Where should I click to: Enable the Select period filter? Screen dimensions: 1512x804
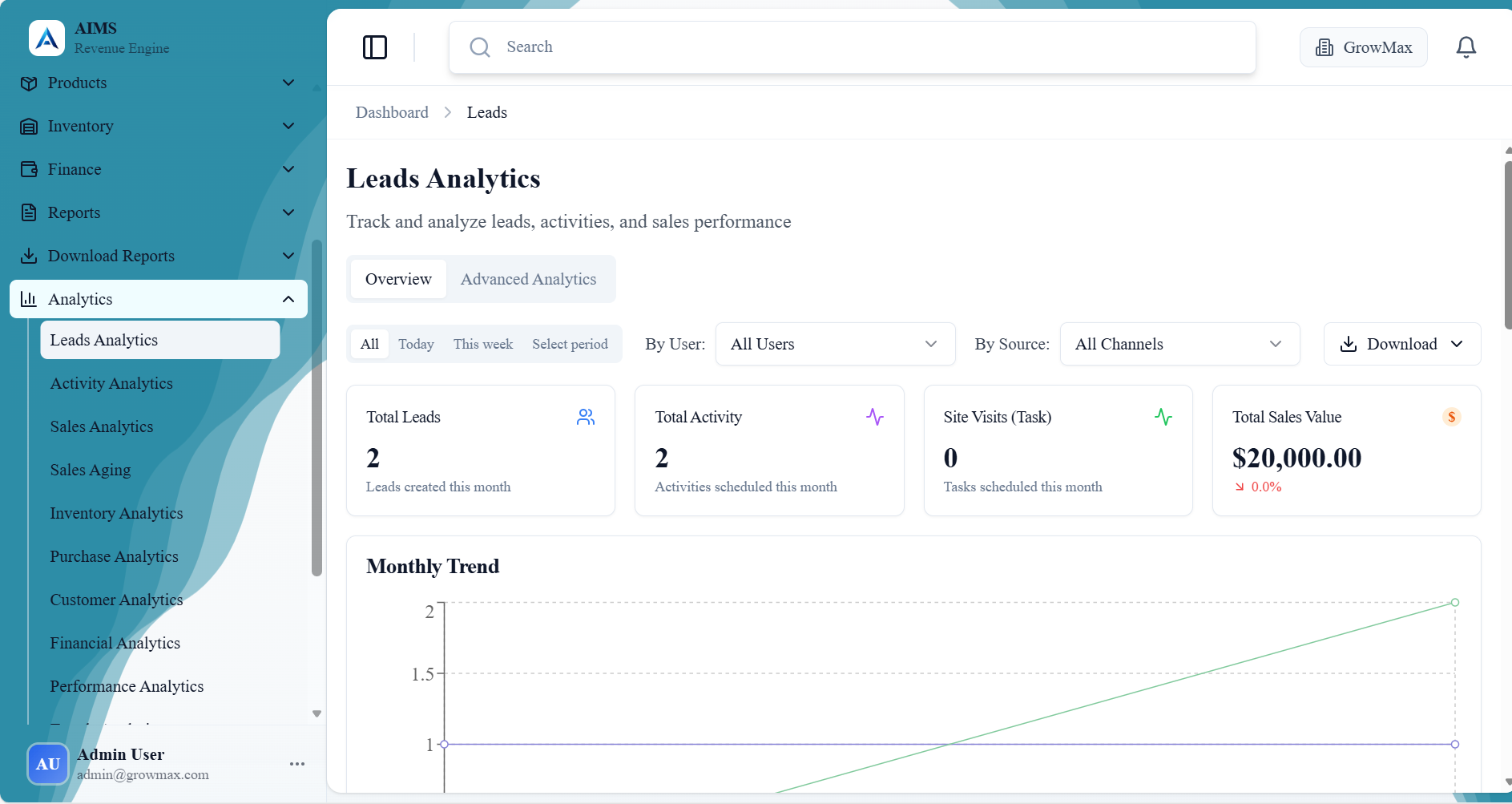pyautogui.click(x=570, y=344)
